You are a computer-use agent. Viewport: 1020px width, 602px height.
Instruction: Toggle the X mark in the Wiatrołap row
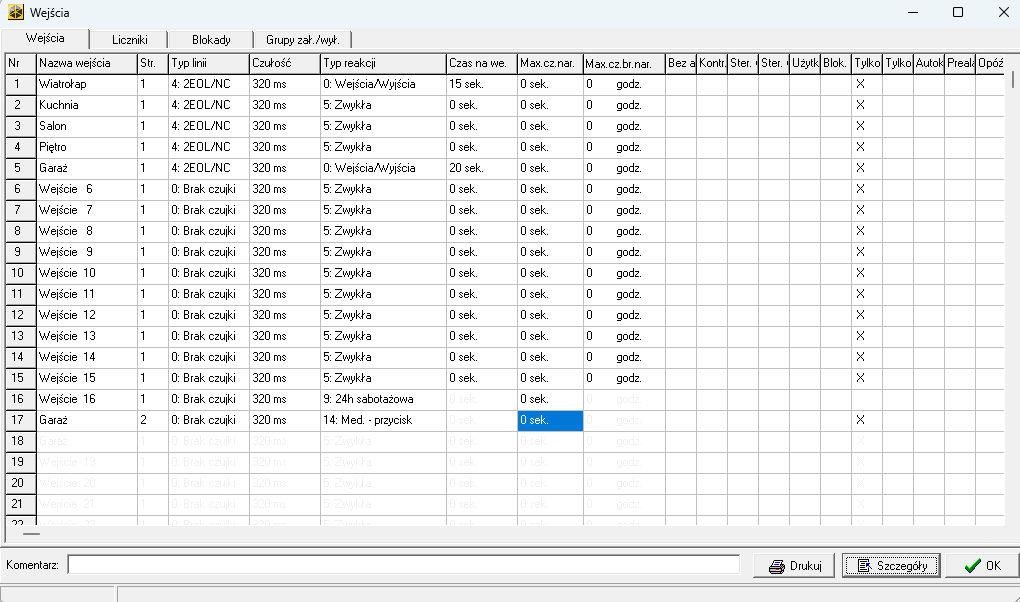[860, 84]
